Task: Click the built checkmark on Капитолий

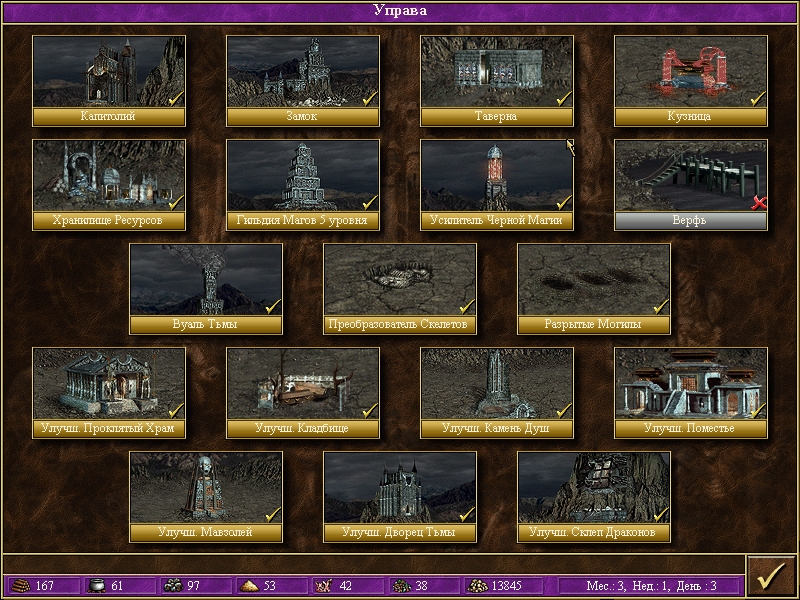Action: pyautogui.click(x=176, y=98)
